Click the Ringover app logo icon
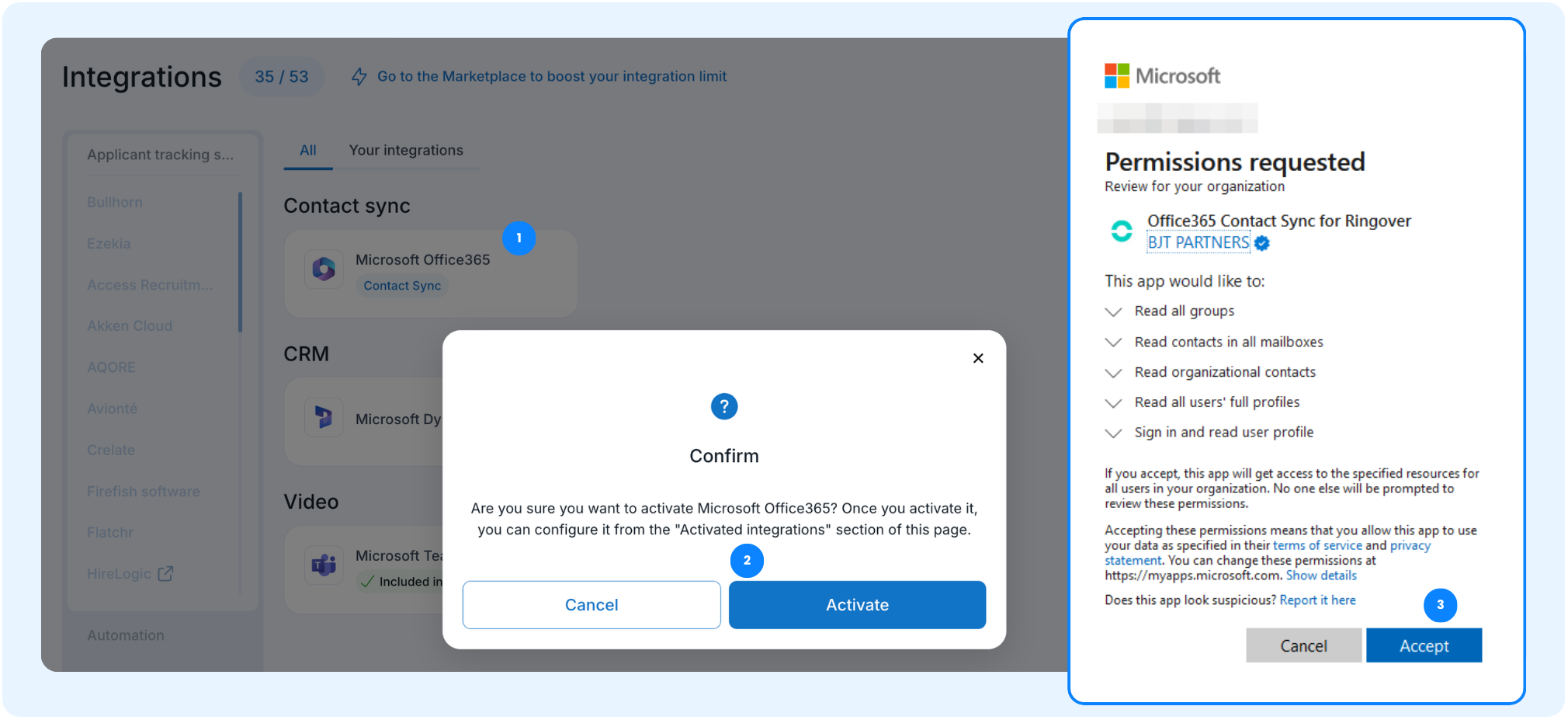 [1122, 231]
